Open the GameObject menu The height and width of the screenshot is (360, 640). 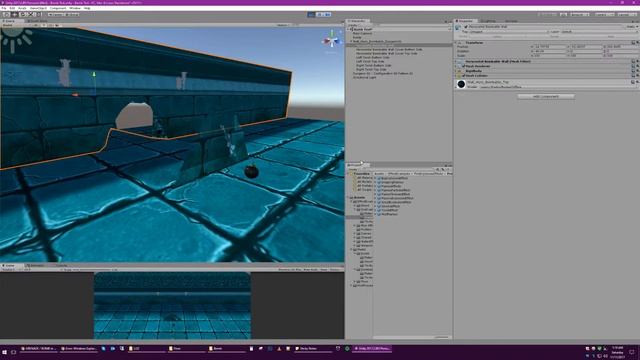[38, 8]
